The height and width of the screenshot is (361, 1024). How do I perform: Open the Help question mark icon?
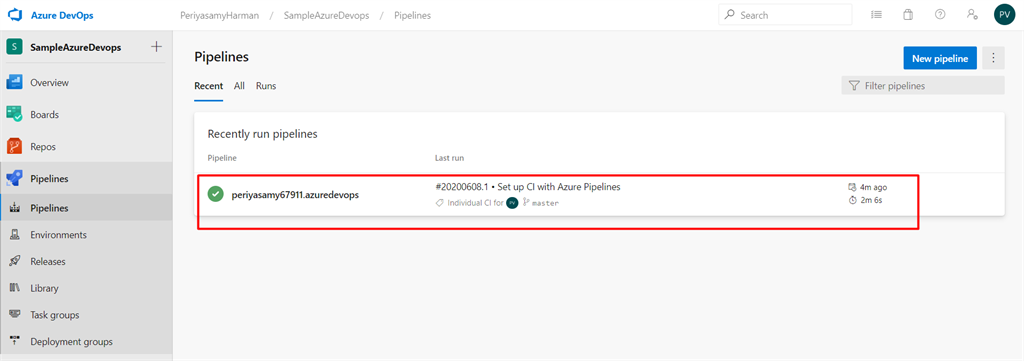[x=940, y=14]
